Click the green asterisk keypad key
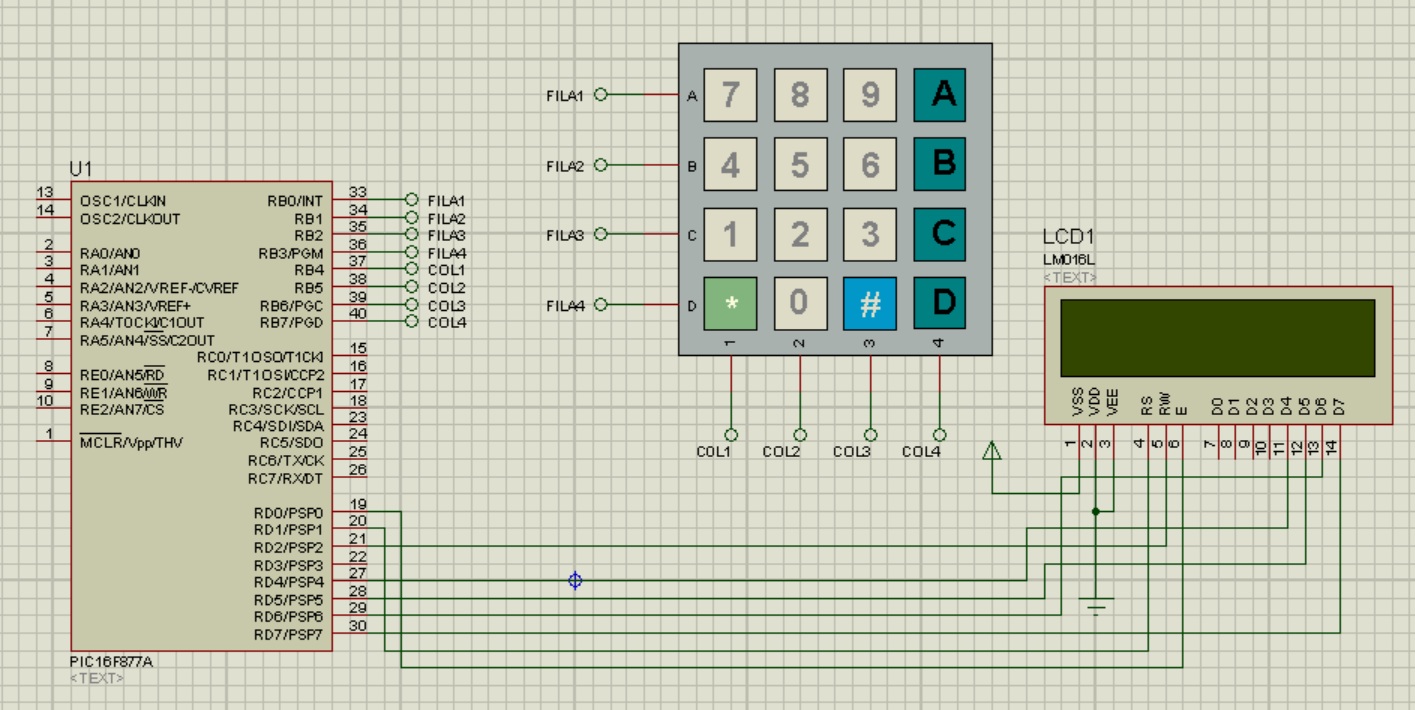Viewport: 1415px width, 710px height. click(730, 304)
